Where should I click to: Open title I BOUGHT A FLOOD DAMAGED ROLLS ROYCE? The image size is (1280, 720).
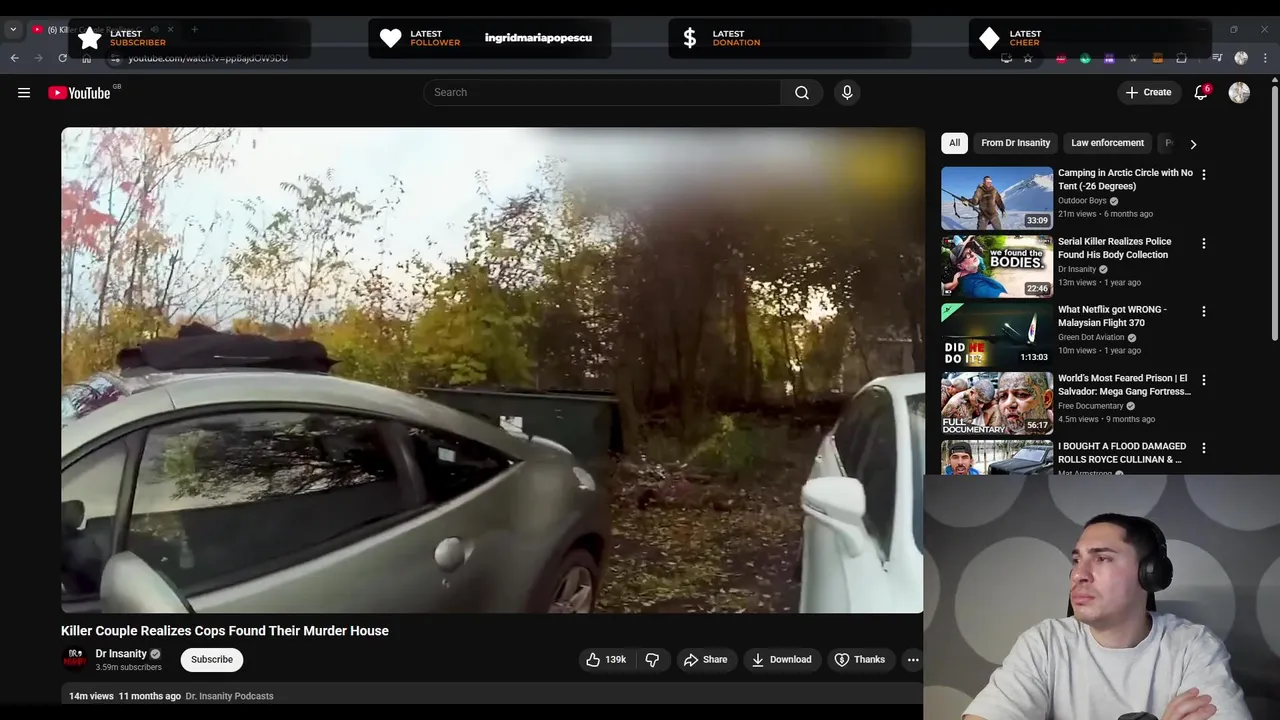[x=1122, y=453]
